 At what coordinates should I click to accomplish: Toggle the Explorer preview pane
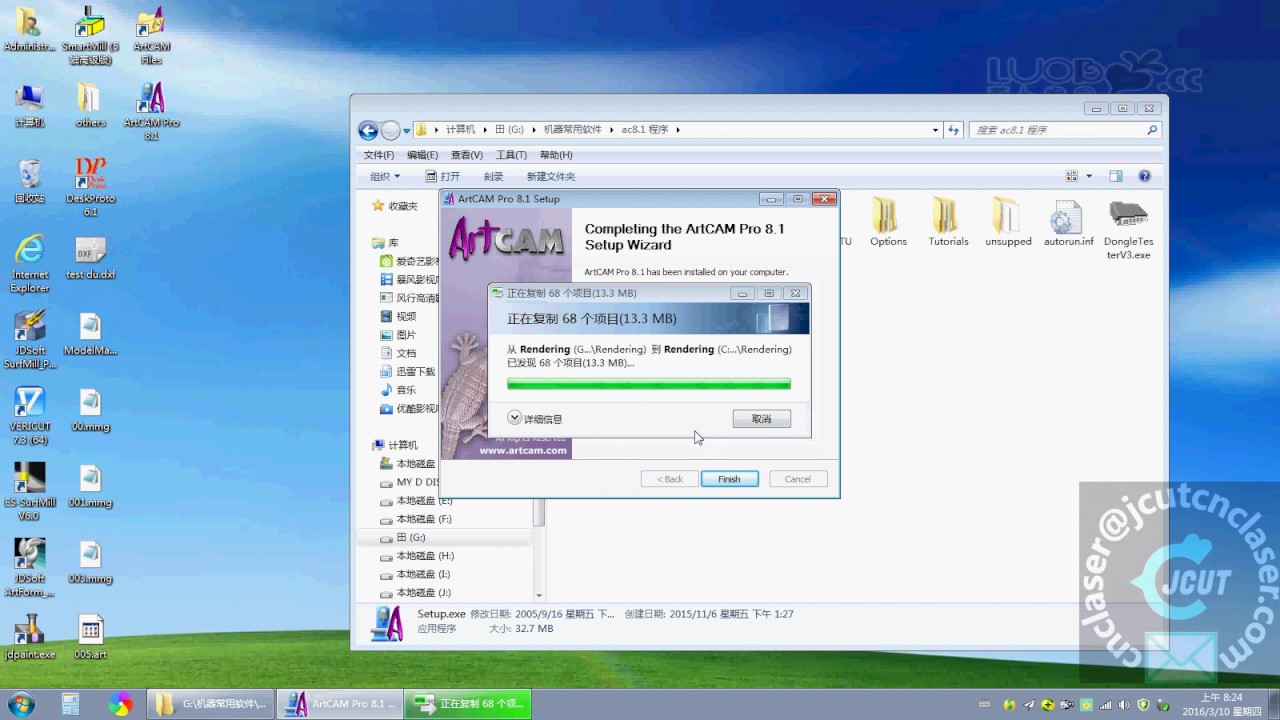click(x=1116, y=176)
